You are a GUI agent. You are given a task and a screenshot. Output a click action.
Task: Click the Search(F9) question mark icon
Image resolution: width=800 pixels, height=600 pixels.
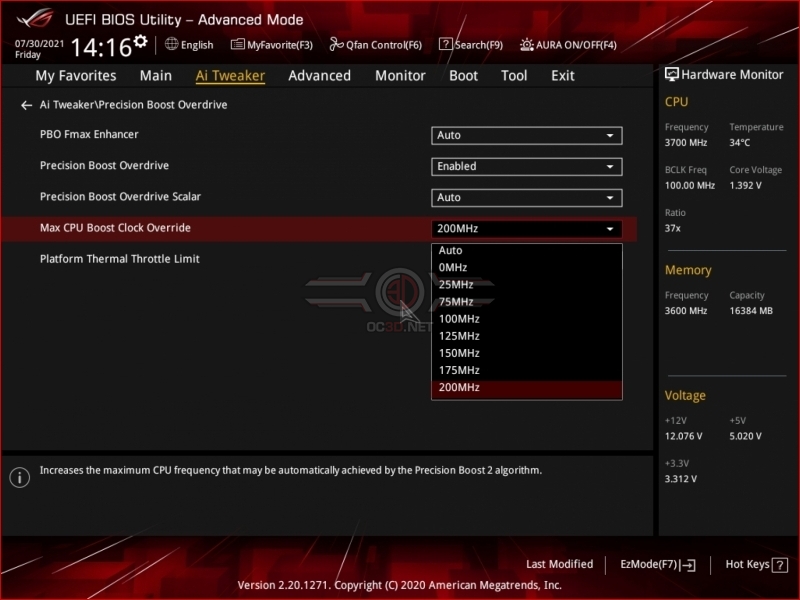click(x=445, y=44)
